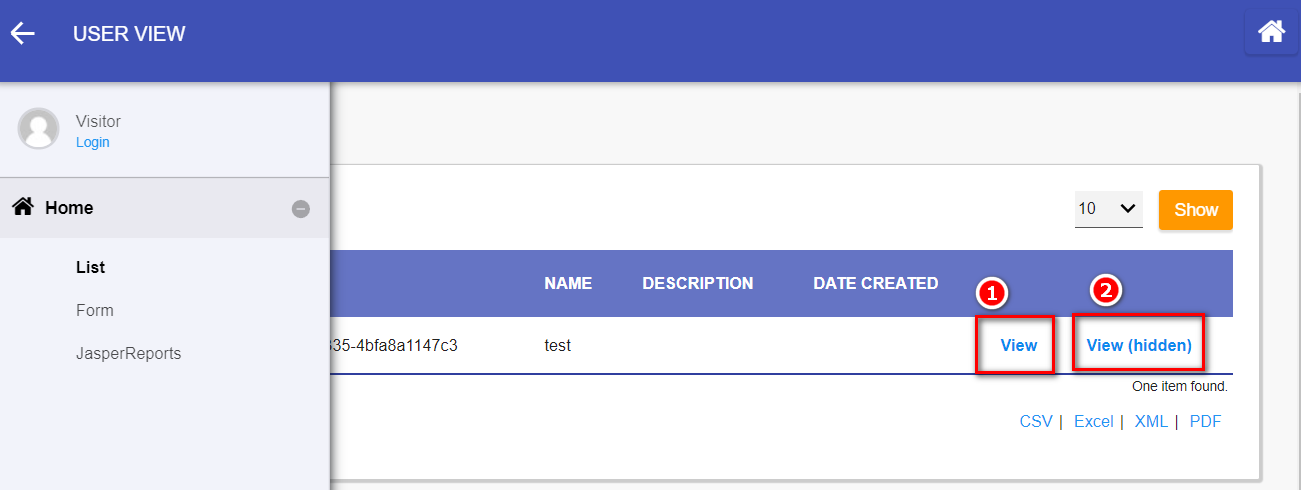
Task: Click the house icon beside Home menu
Action: point(22,207)
